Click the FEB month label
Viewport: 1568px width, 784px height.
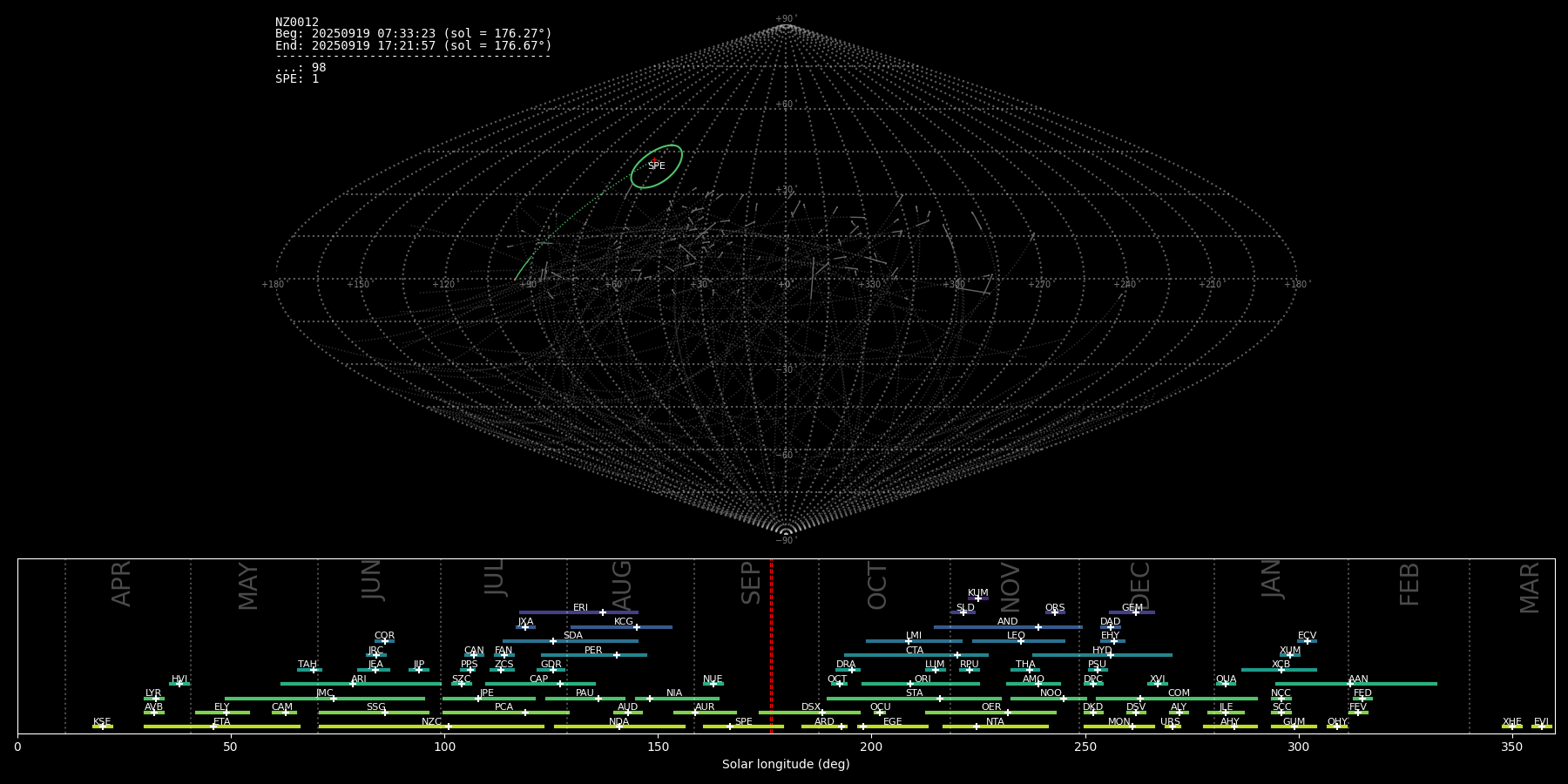(1409, 584)
